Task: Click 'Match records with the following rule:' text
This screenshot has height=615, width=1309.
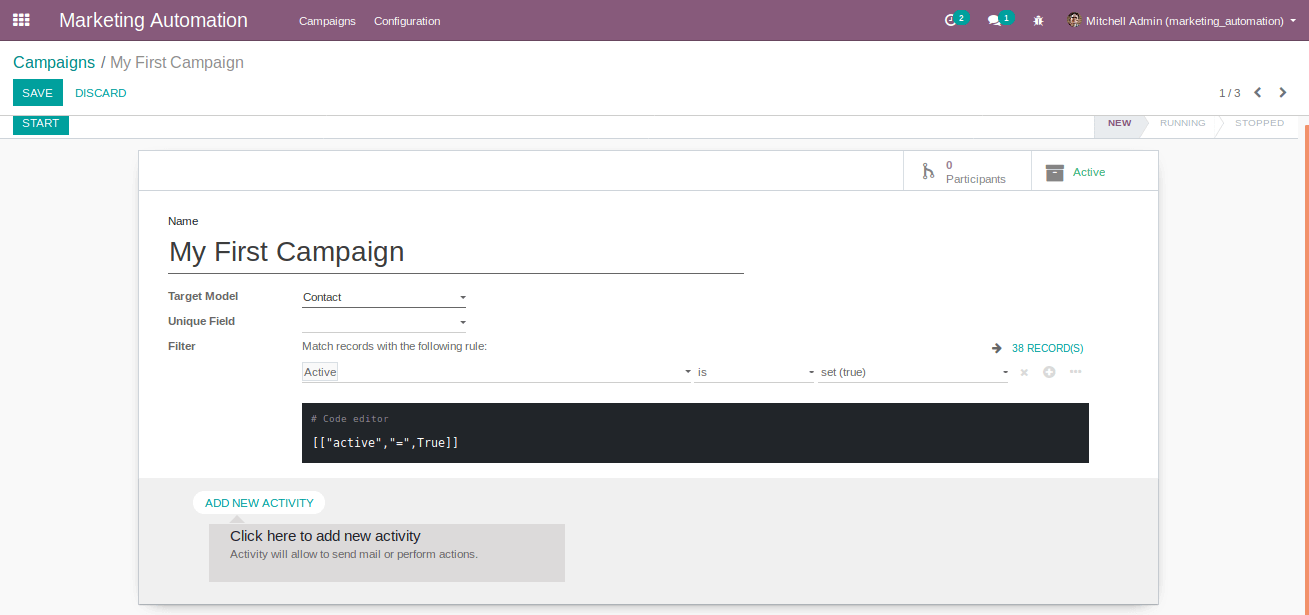Action: [394, 346]
